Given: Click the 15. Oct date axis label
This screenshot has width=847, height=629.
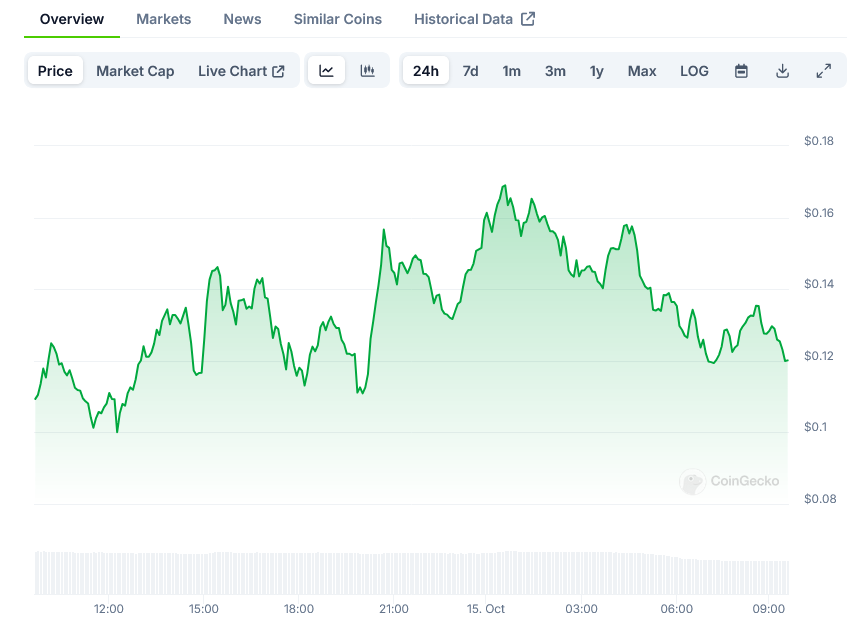Looking at the screenshot, I should tap(486, 609).
